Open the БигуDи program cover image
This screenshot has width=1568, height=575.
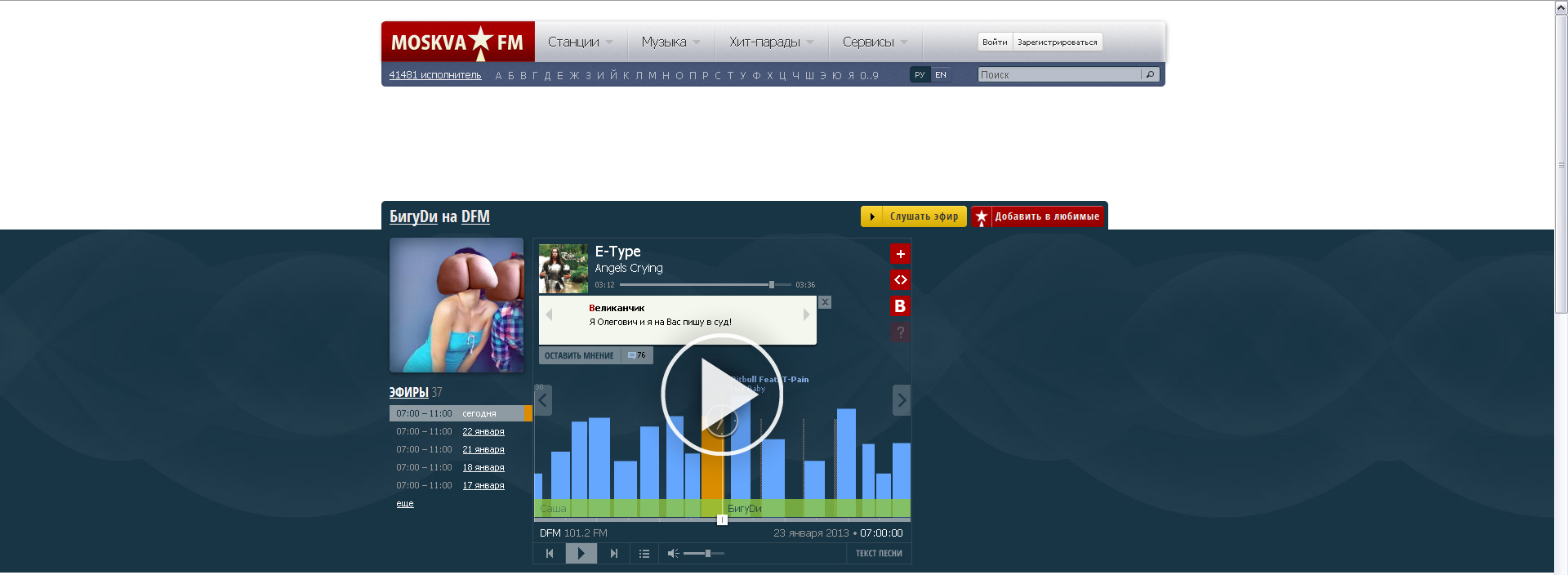pyautogui.click(x=457, y=305)
